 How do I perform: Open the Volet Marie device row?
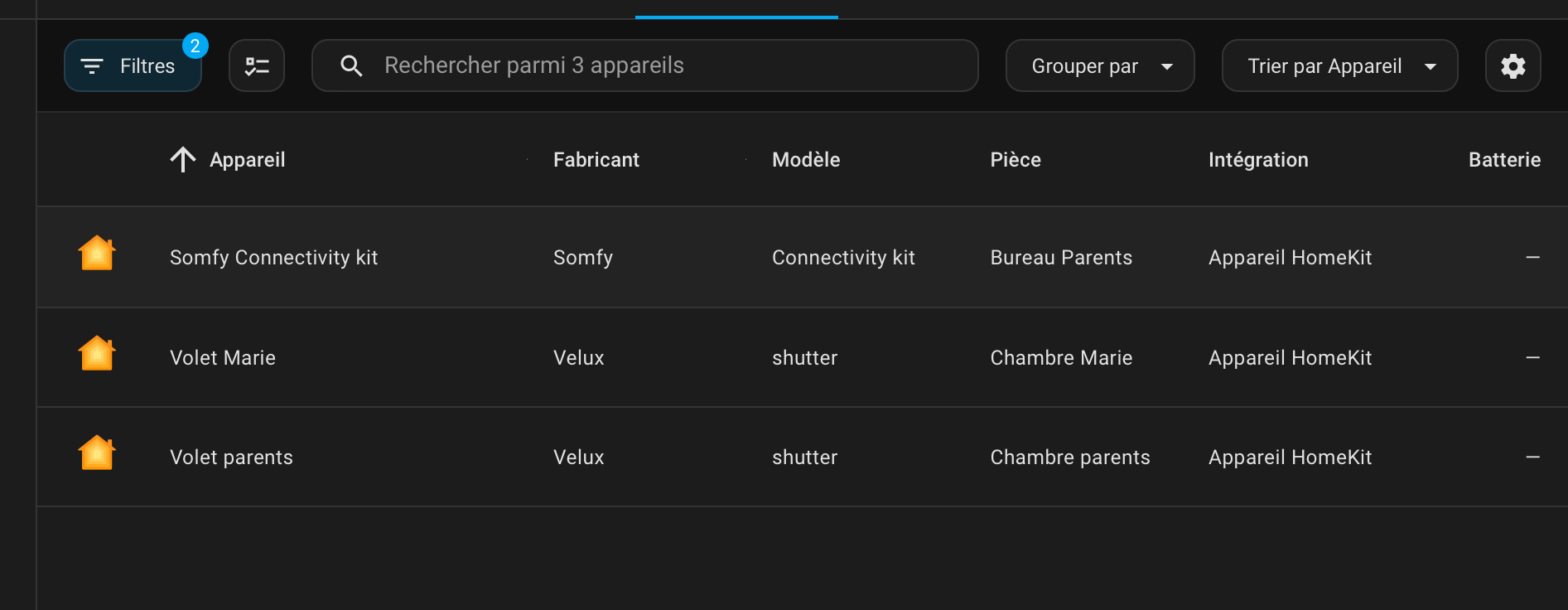coord(223,358)
